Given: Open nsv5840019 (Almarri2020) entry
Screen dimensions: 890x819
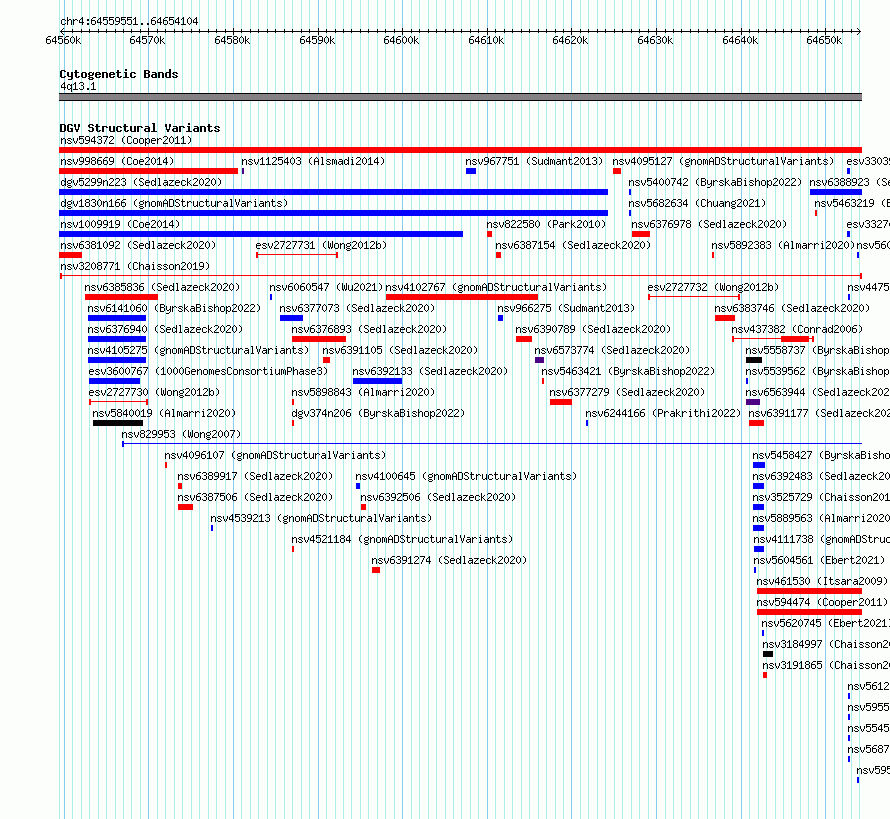Looking at the screenshot, I should (164, 413).
